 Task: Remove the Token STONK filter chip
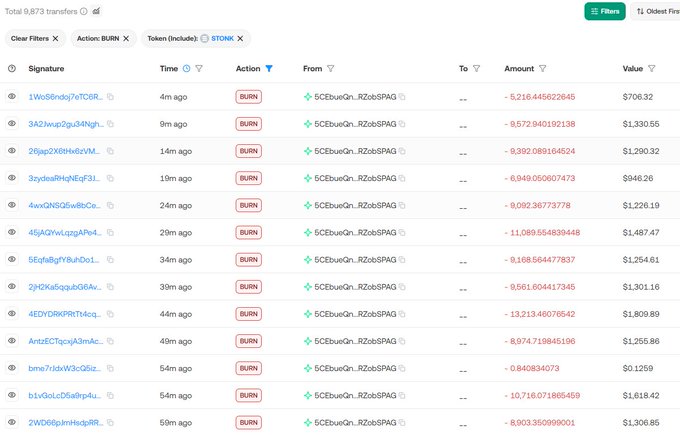[240, 39]
